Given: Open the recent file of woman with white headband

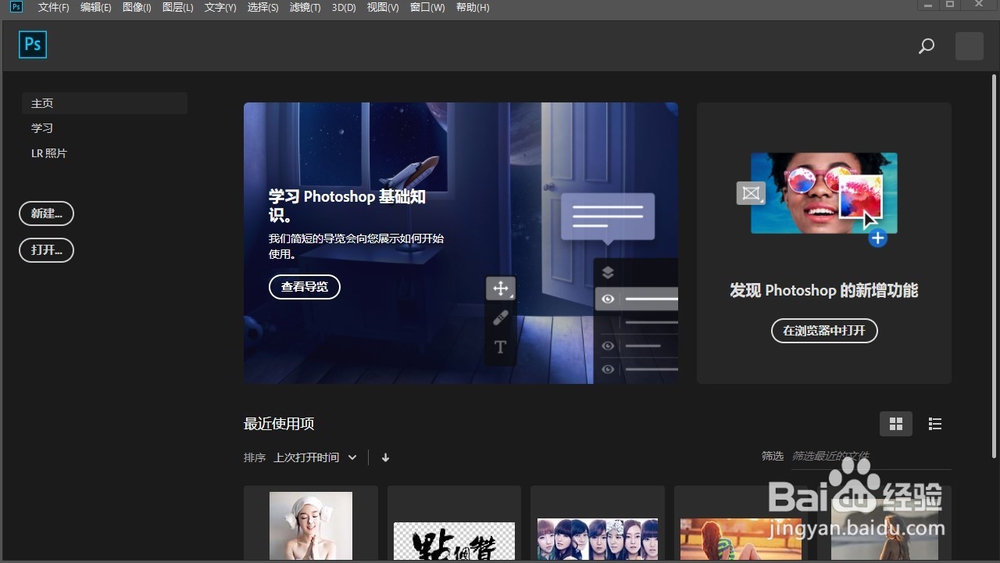Looking at the screenshot, I should [x=311, y=524].
